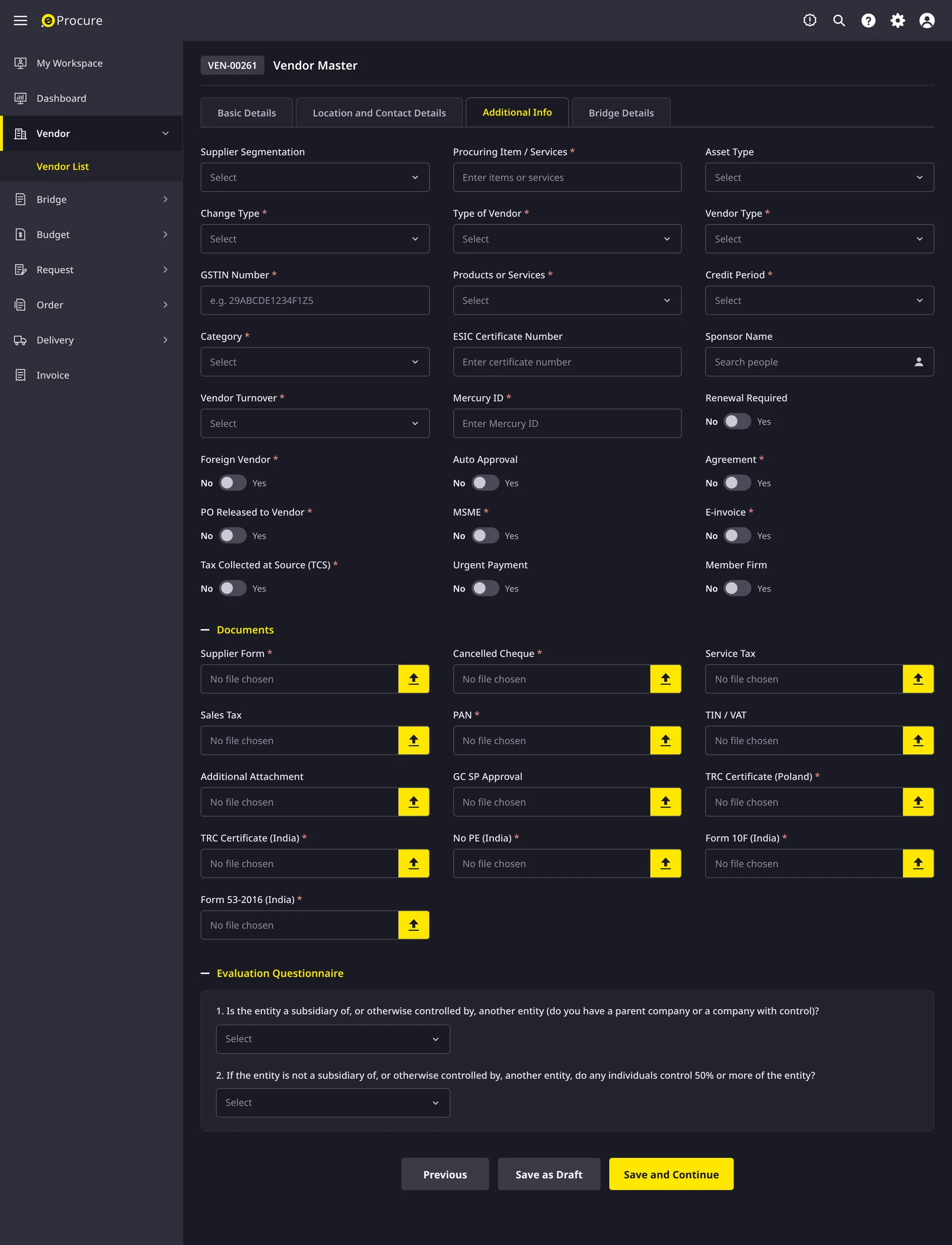
Task: Upload file for GC SP Approval
Action: pos(665,802)
